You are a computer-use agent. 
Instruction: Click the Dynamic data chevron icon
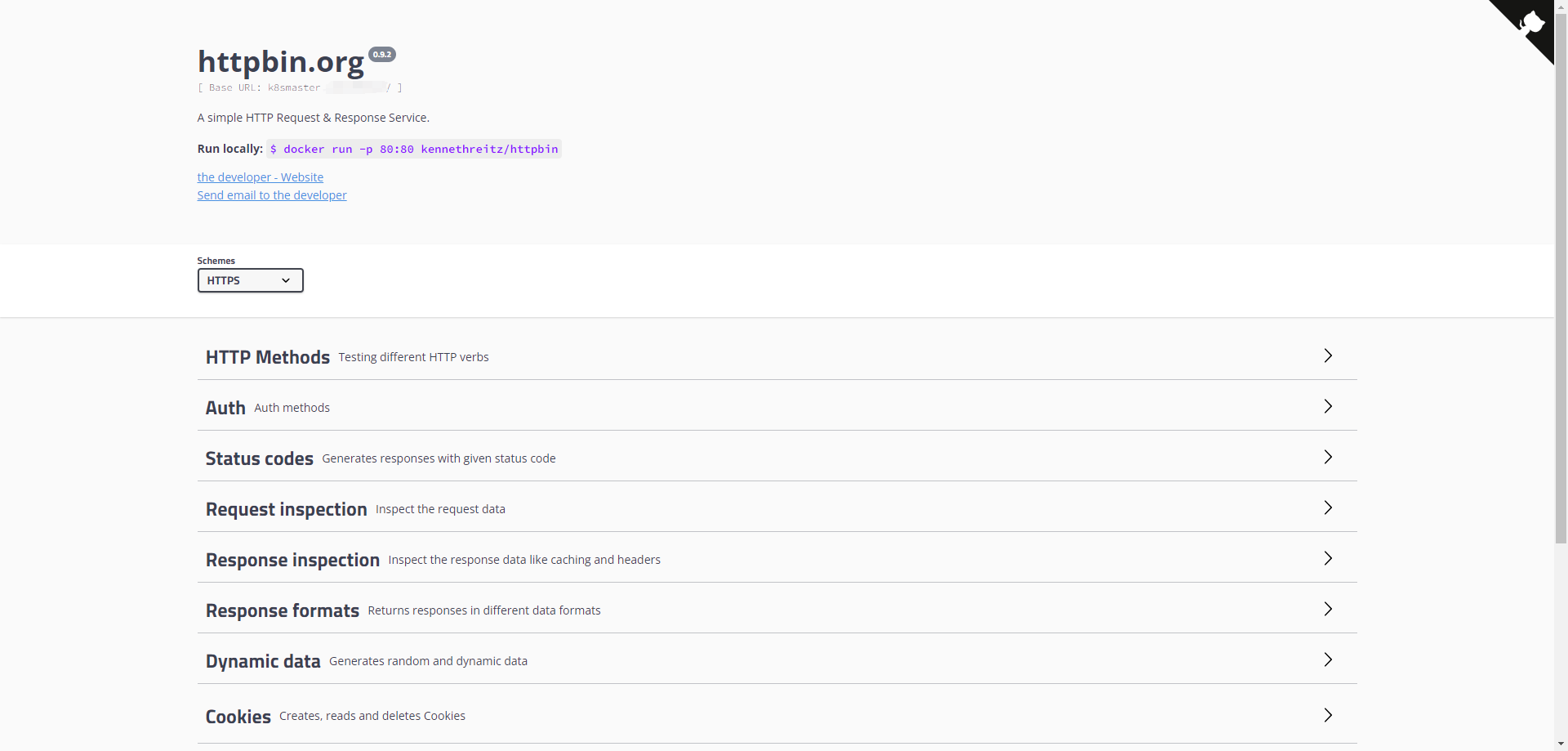coord(1328,659)
